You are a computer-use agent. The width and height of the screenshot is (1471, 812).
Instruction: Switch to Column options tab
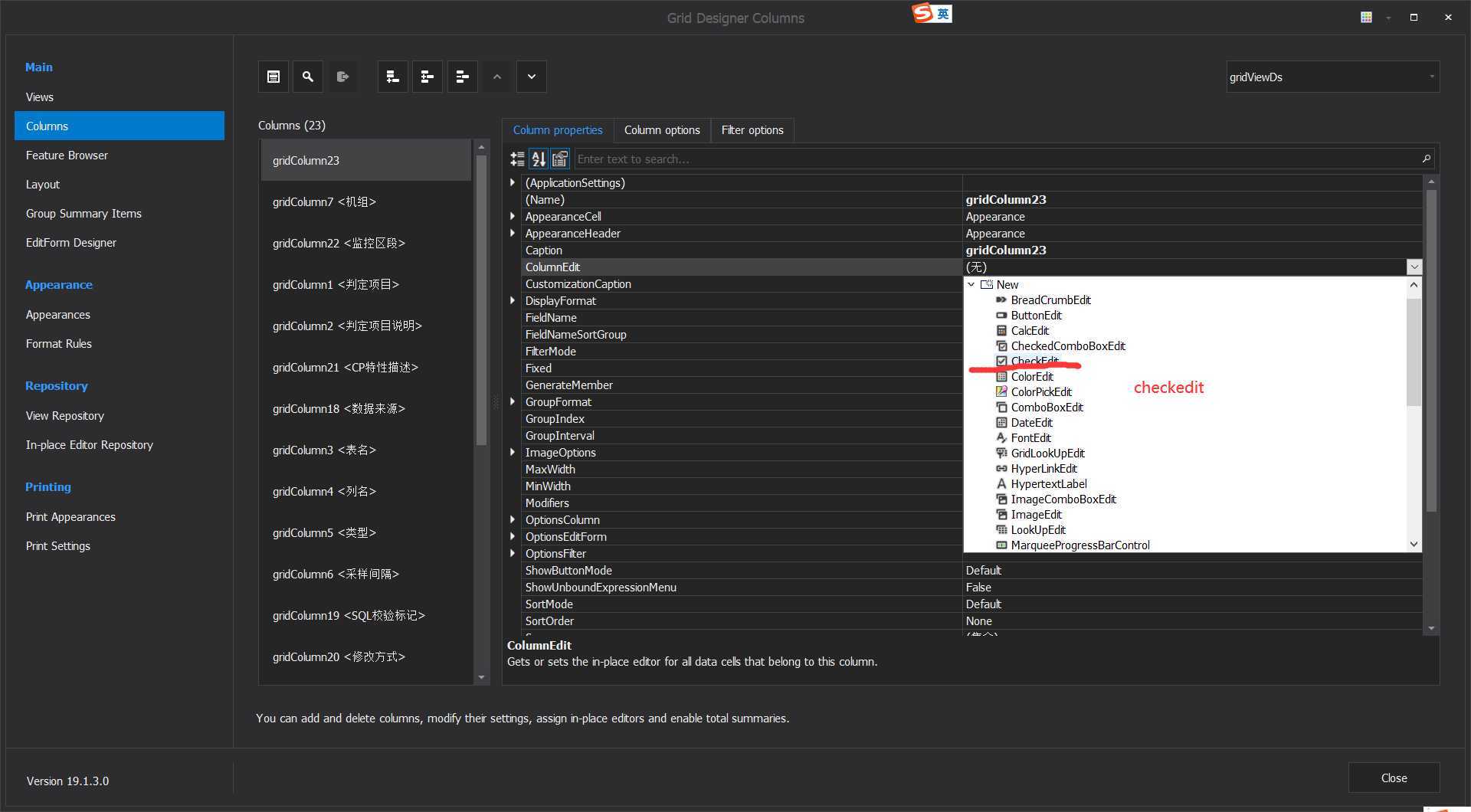[662, 130]
